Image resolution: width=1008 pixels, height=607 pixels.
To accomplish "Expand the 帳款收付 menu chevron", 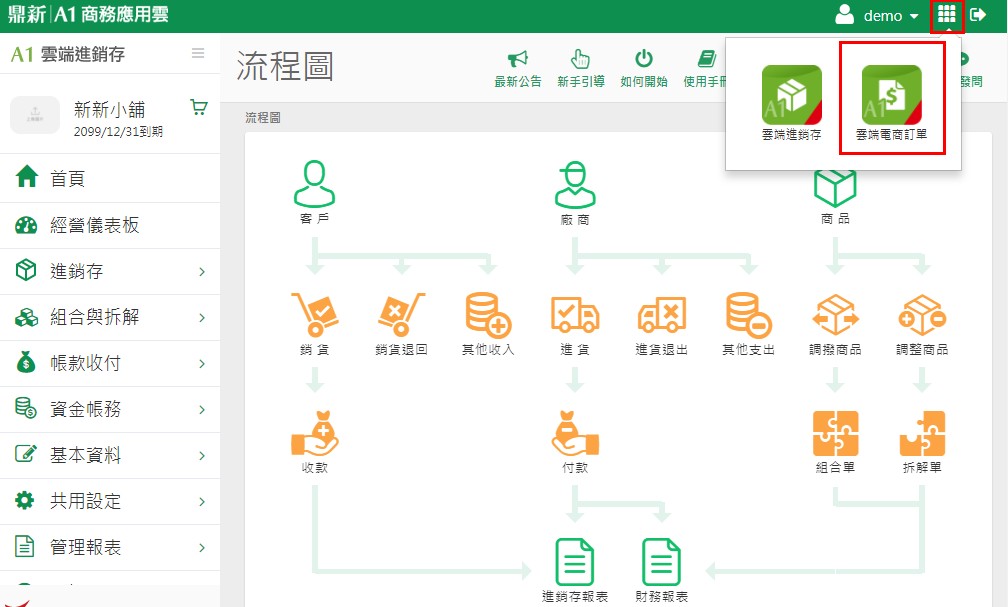I will 202,364.
